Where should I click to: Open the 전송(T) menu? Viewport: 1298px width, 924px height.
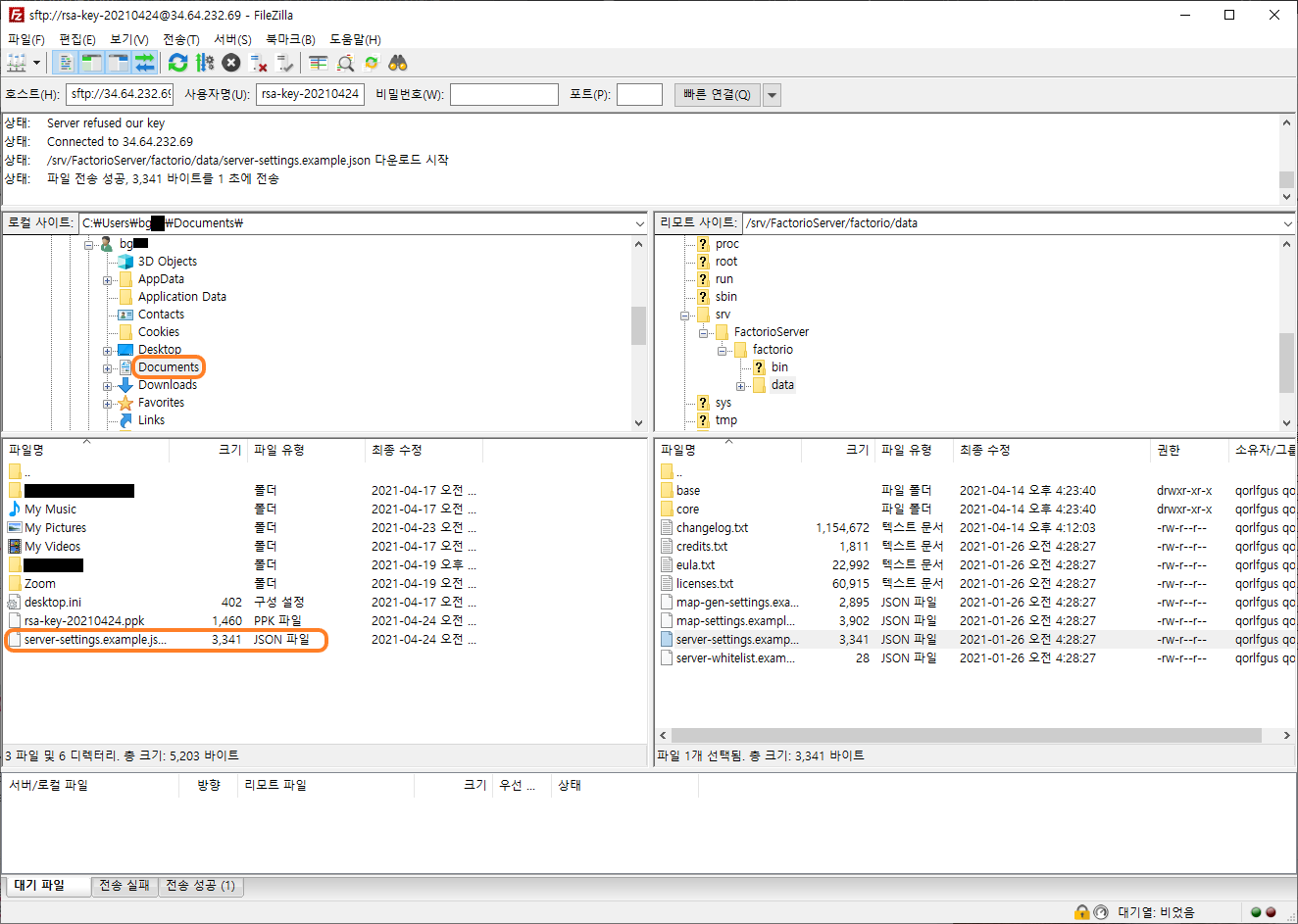point(181,39)
